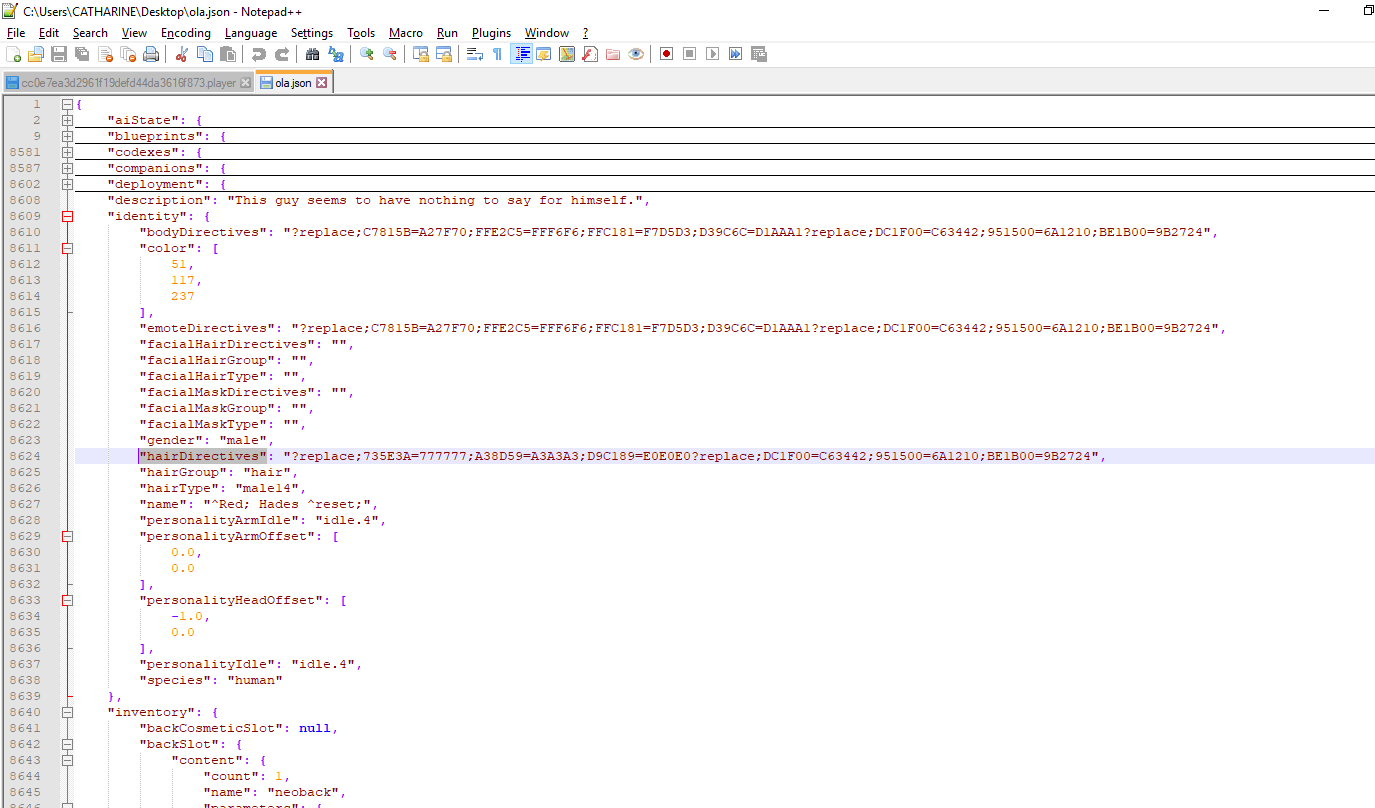1375x808 pixels.
Task: Click line number 8608 in the margin
Action: tap(25, 200)
